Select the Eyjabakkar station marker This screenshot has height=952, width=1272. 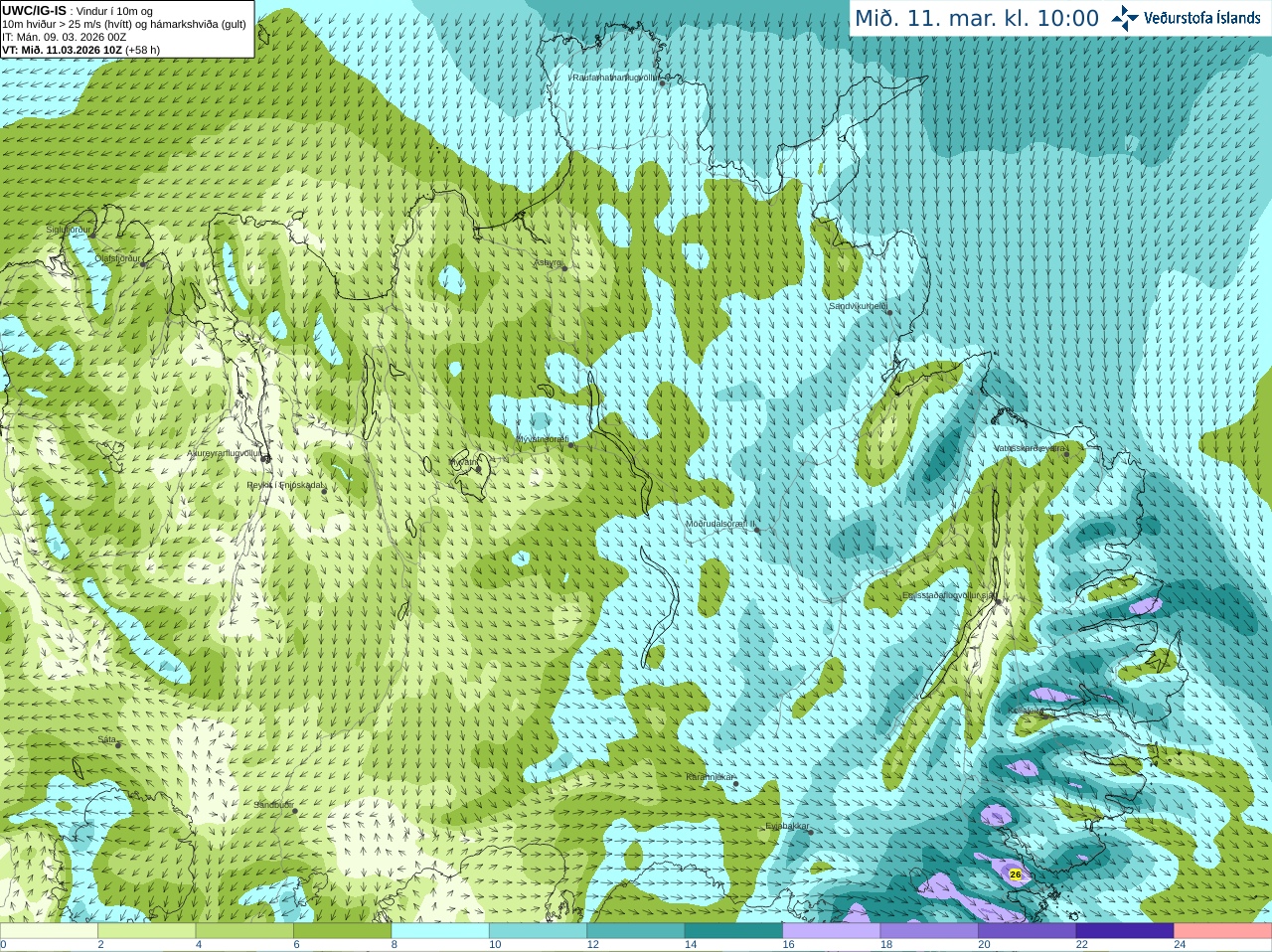tap(810, 832)
